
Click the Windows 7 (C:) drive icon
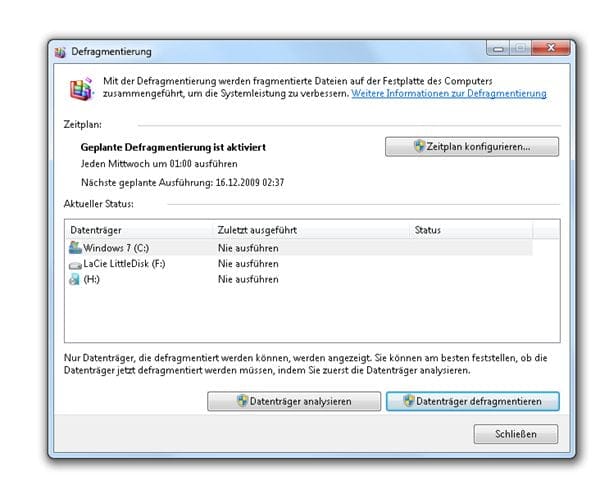pos(74,247)
